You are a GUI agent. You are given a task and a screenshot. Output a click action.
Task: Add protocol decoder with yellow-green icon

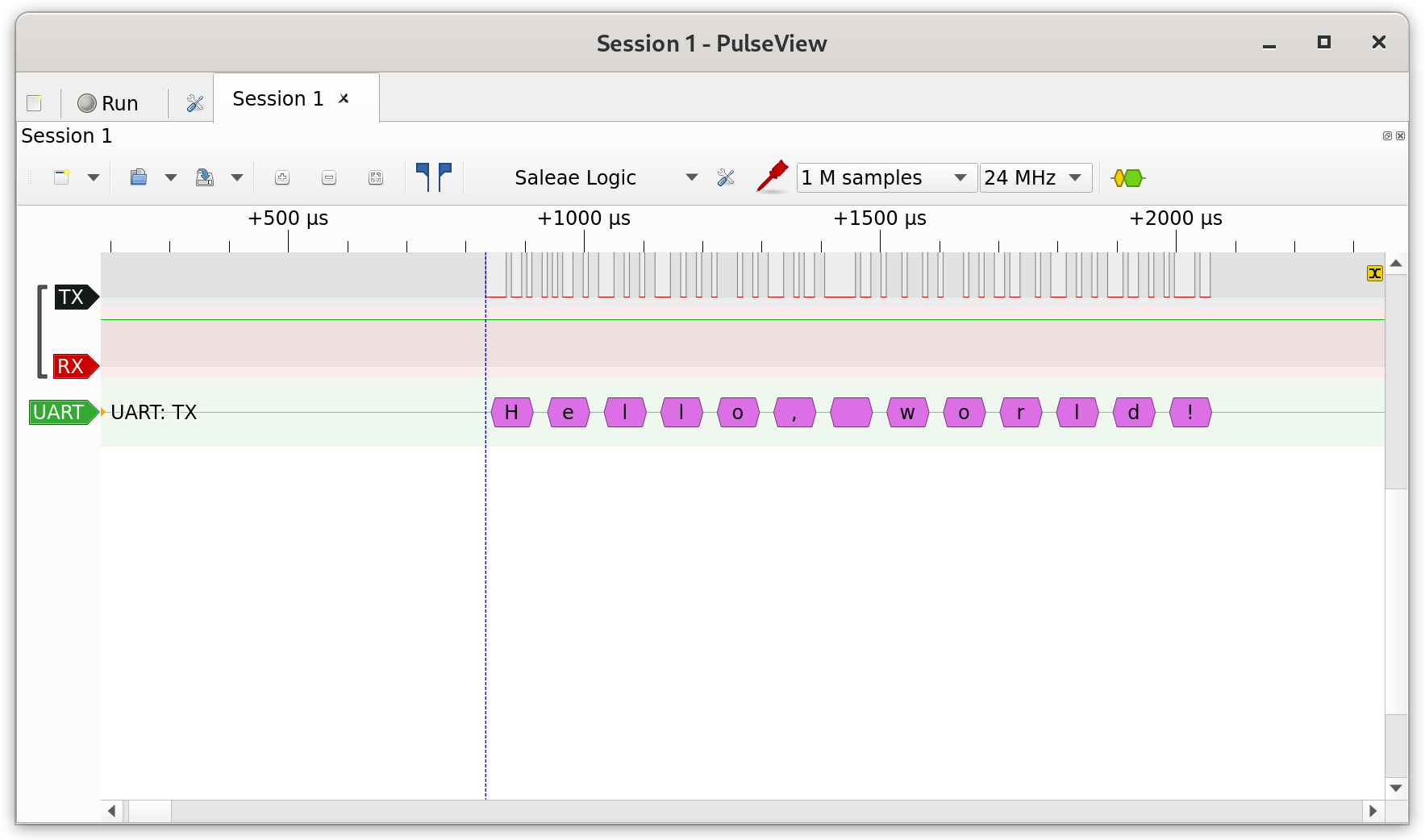pos(1127,178)
